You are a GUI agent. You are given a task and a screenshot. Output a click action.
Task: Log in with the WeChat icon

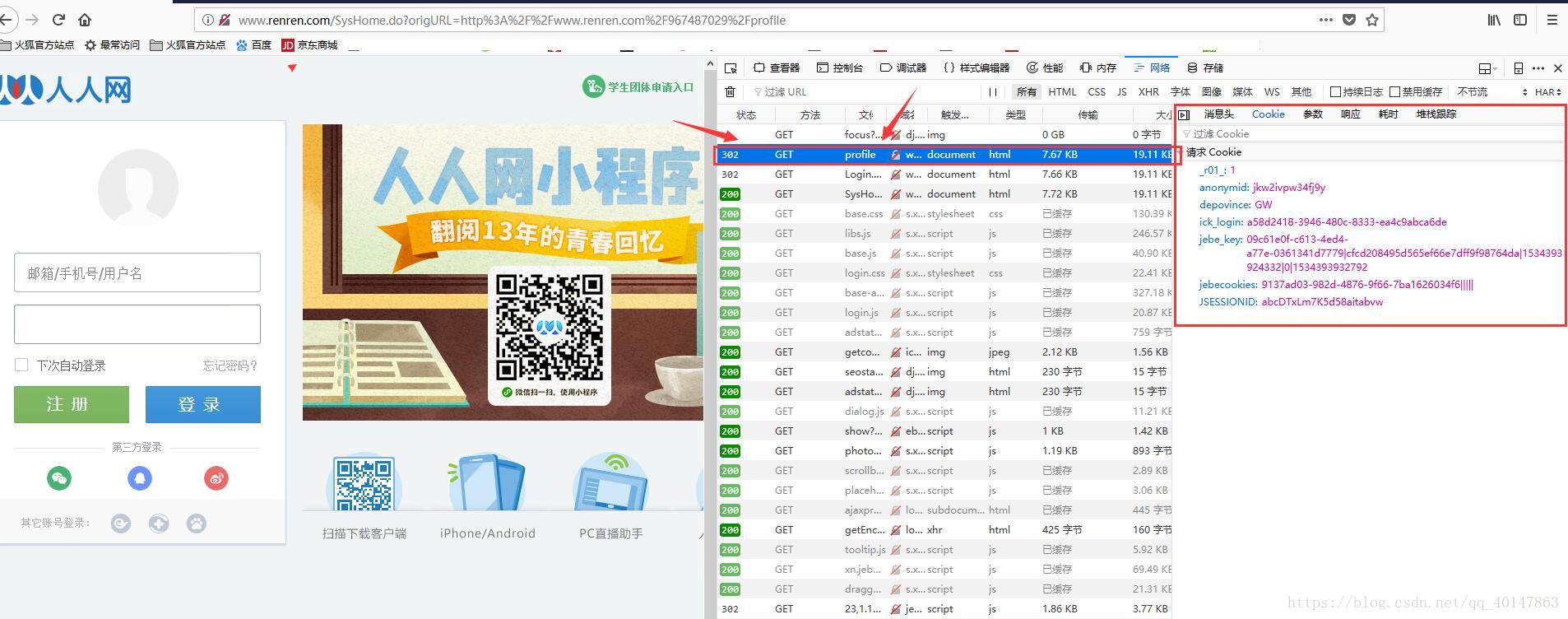59,478
